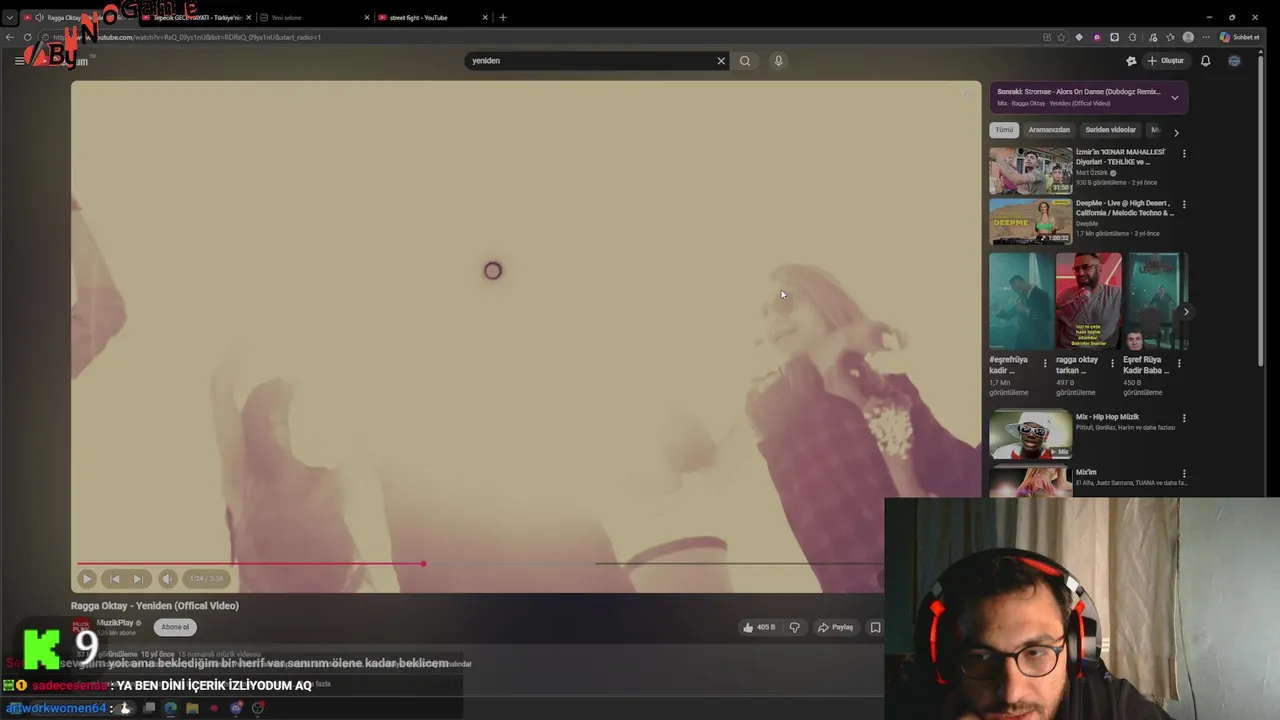
Task: Open browser three-dot settings menu
Action: click(x=1205, y=37)
